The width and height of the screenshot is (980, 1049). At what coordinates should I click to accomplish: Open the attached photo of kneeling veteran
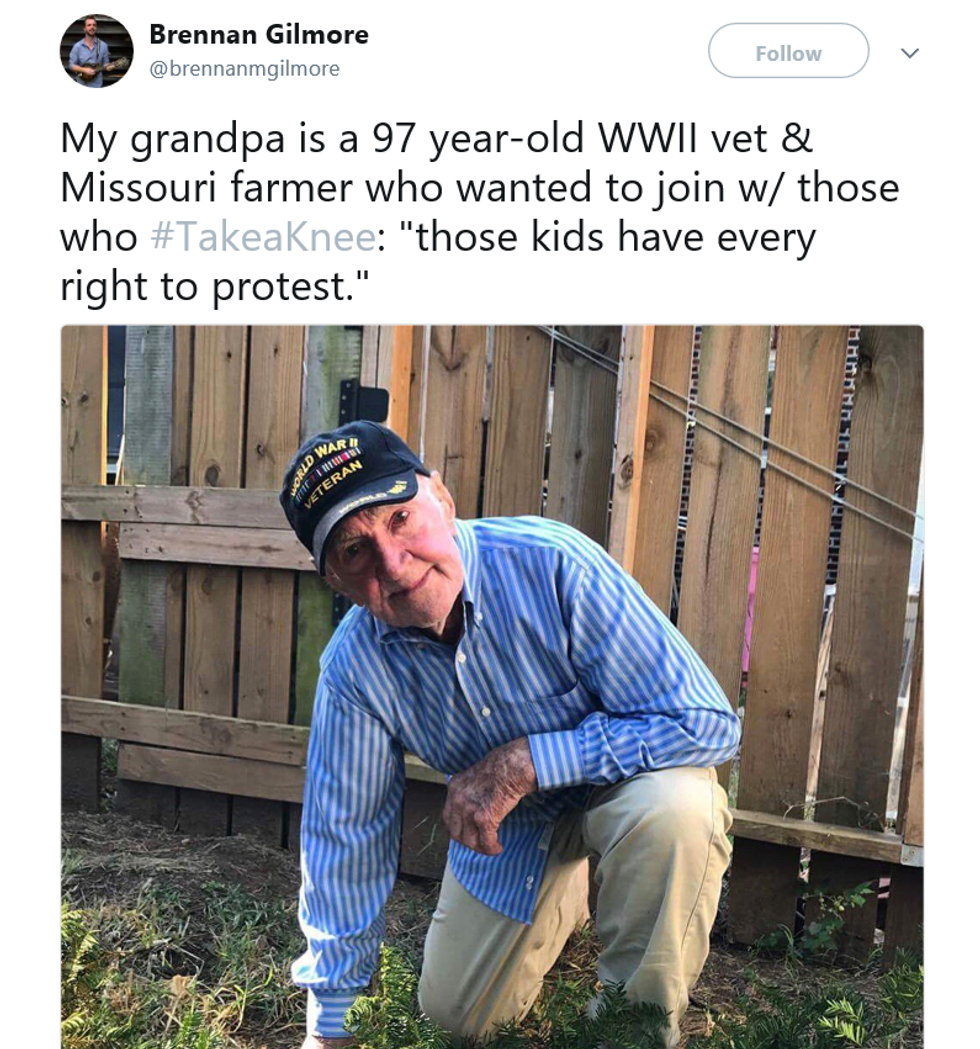492,687
